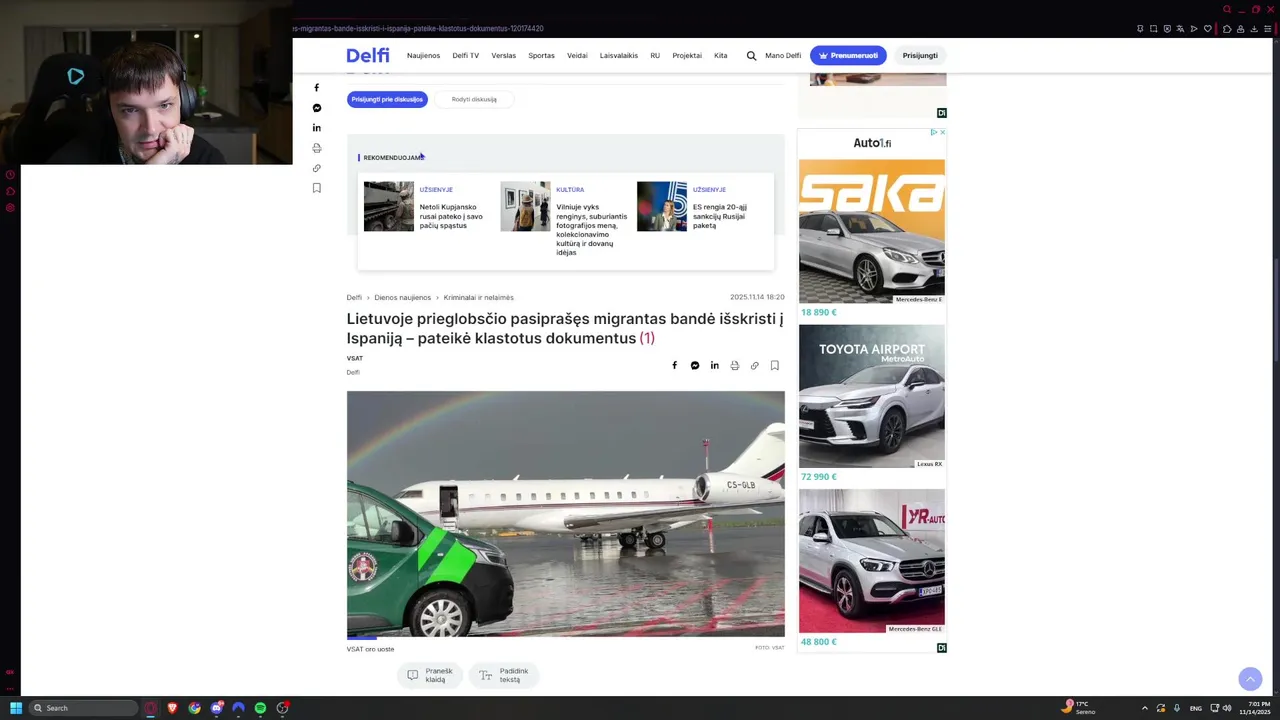This screenshot has height=720, width=1280.
Task: Click the Windows taskbar Search box
Action: click(83, 708)
